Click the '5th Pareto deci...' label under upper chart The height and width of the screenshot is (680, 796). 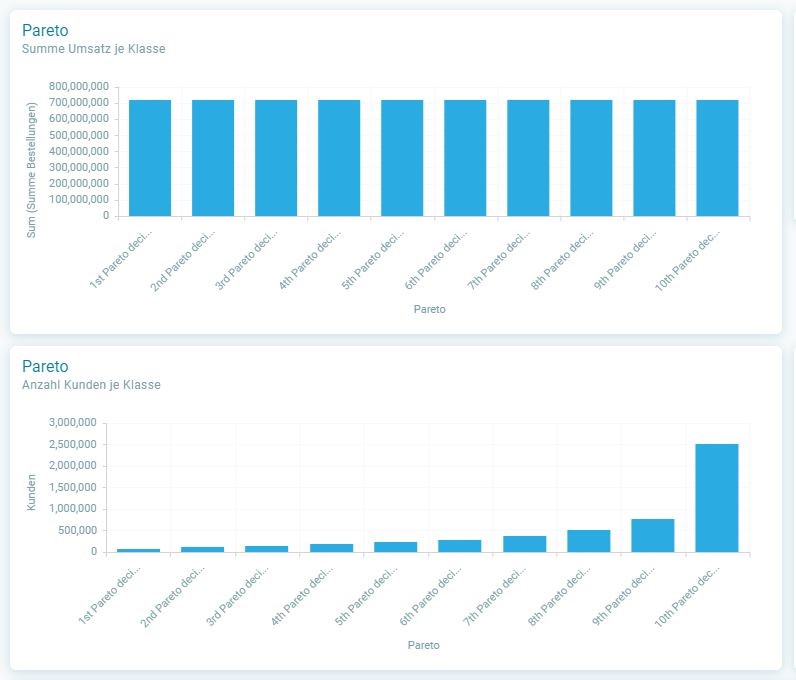click(x=373, y=259)
